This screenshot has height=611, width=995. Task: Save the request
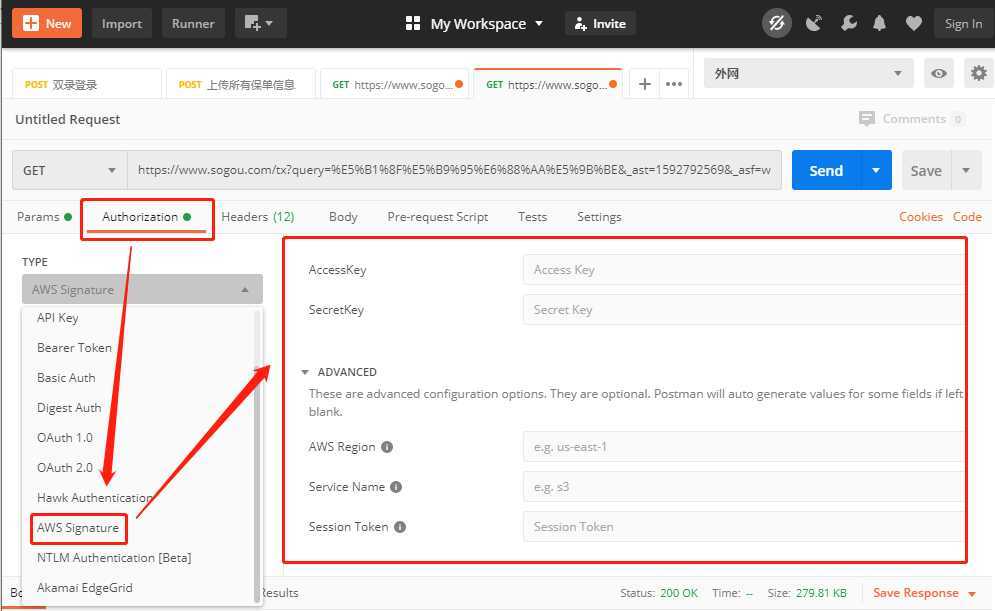click(926, 170)
